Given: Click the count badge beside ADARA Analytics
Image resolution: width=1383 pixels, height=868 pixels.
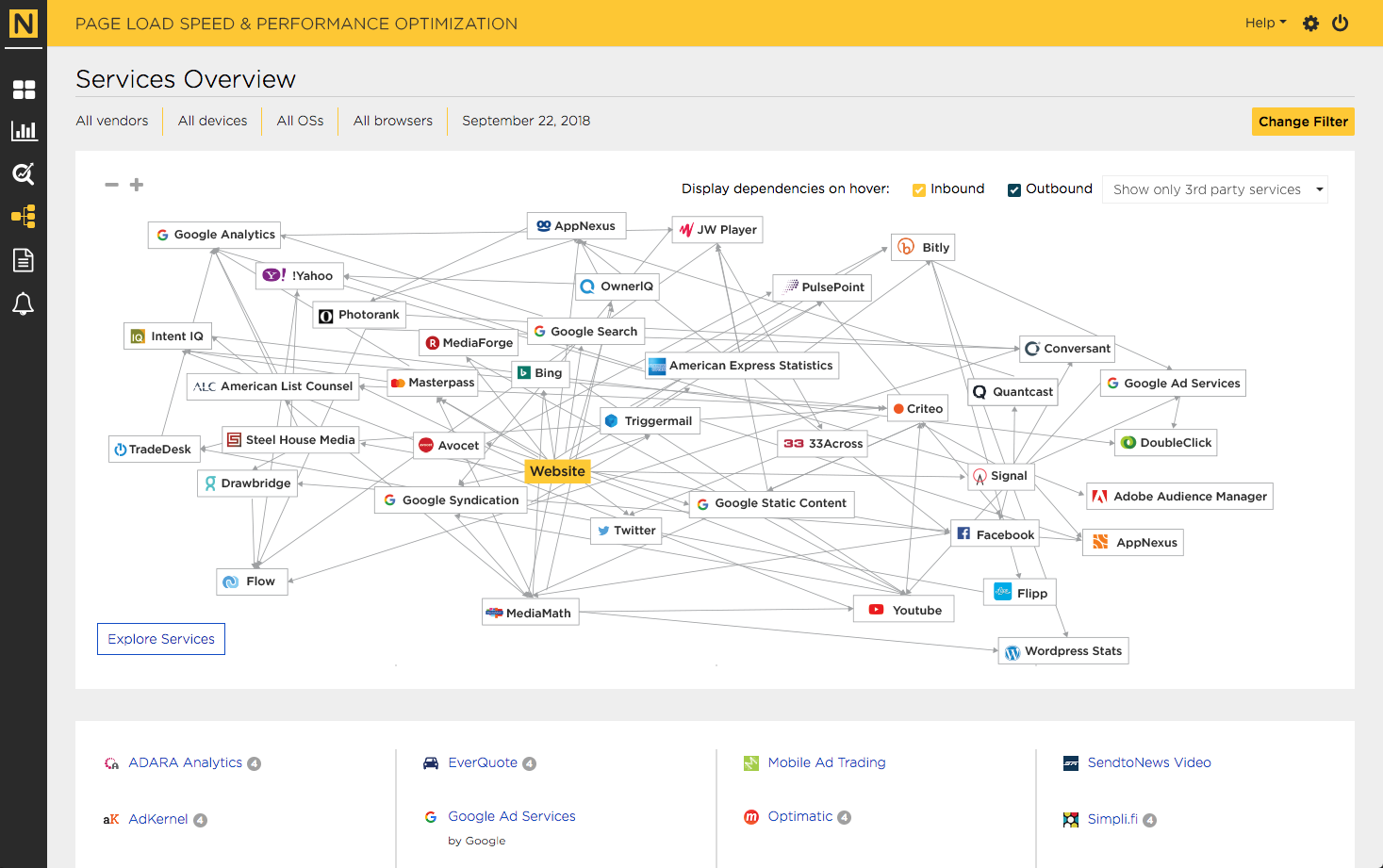Looking at the screenshot, I should [255, 763].
